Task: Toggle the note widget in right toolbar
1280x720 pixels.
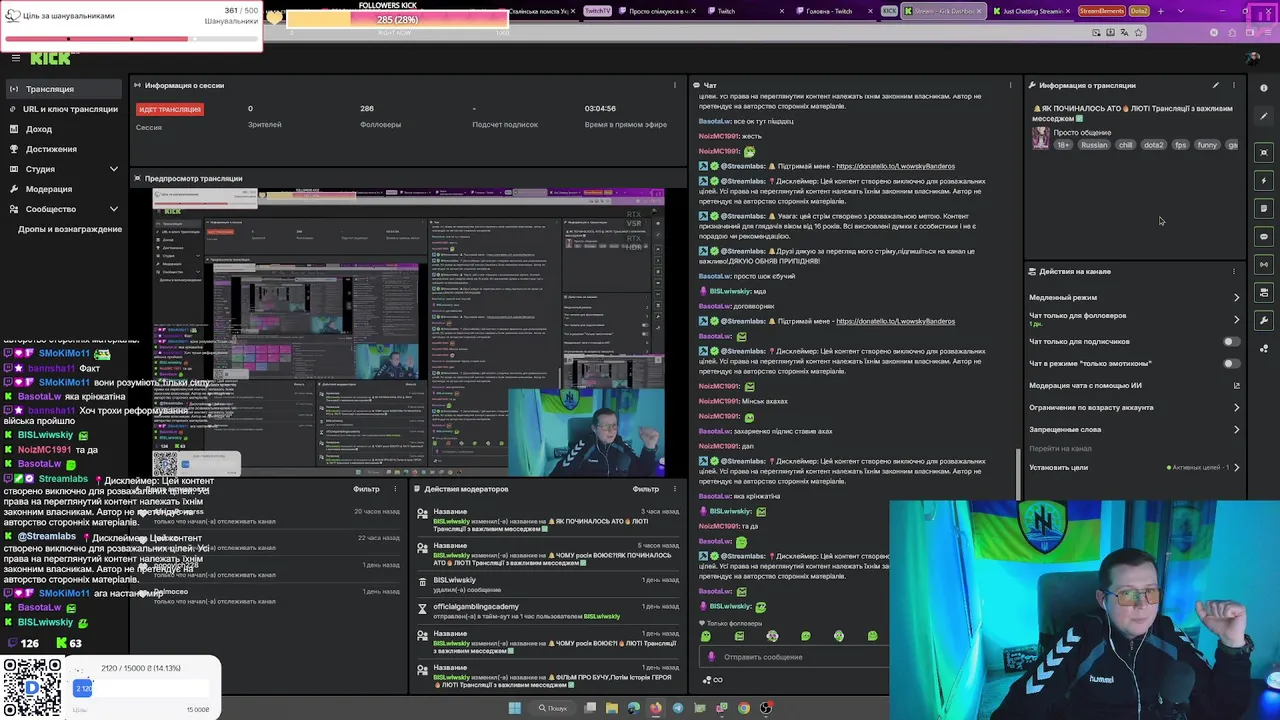Action: click(x=1264, y=209)
